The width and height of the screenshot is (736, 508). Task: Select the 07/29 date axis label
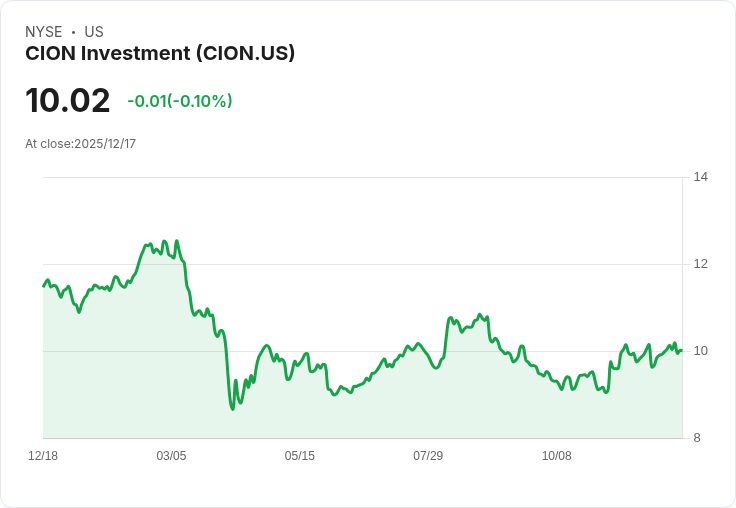[x=428, y=456]
